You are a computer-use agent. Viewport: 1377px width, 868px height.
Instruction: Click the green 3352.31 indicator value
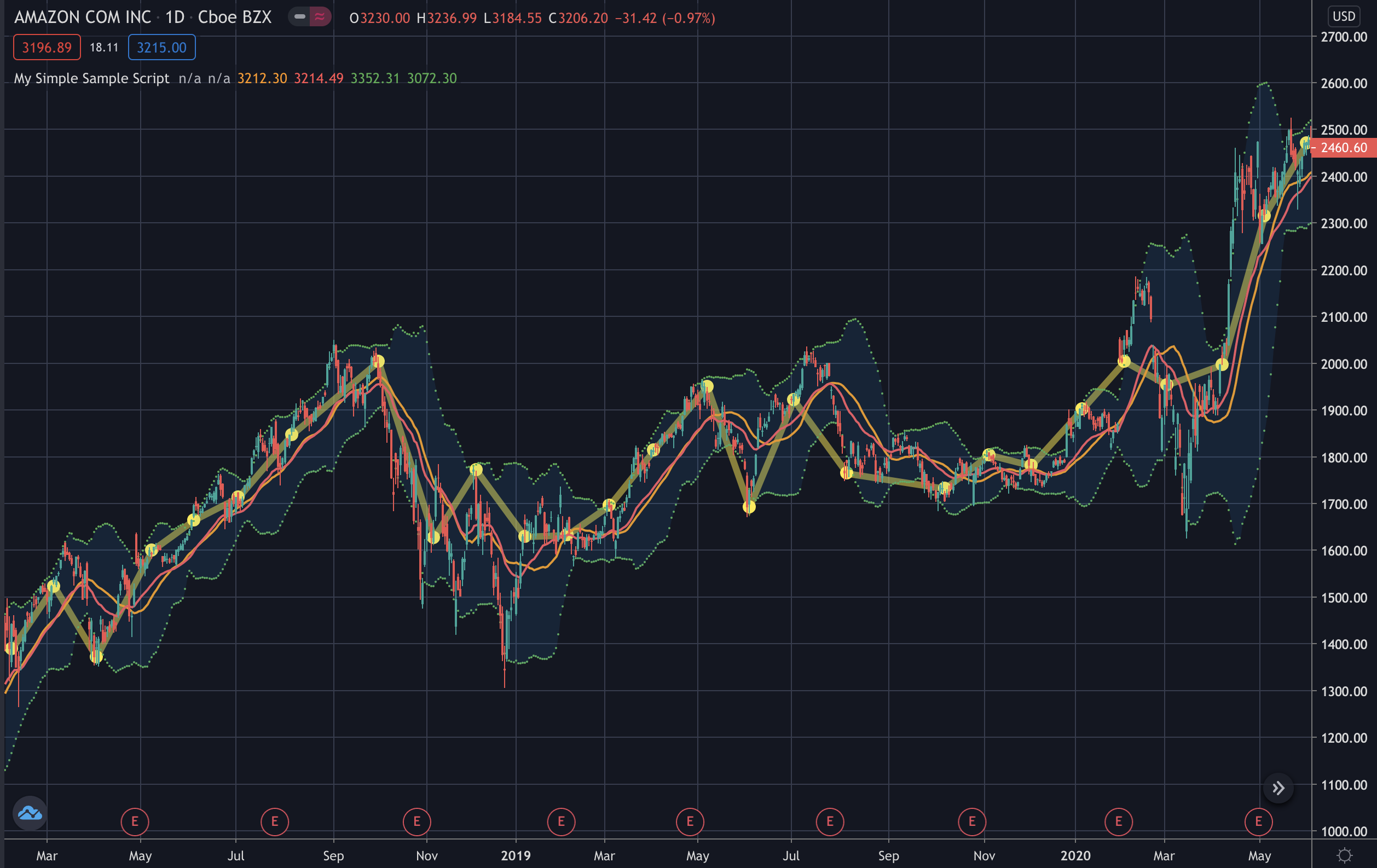point(375,78)
